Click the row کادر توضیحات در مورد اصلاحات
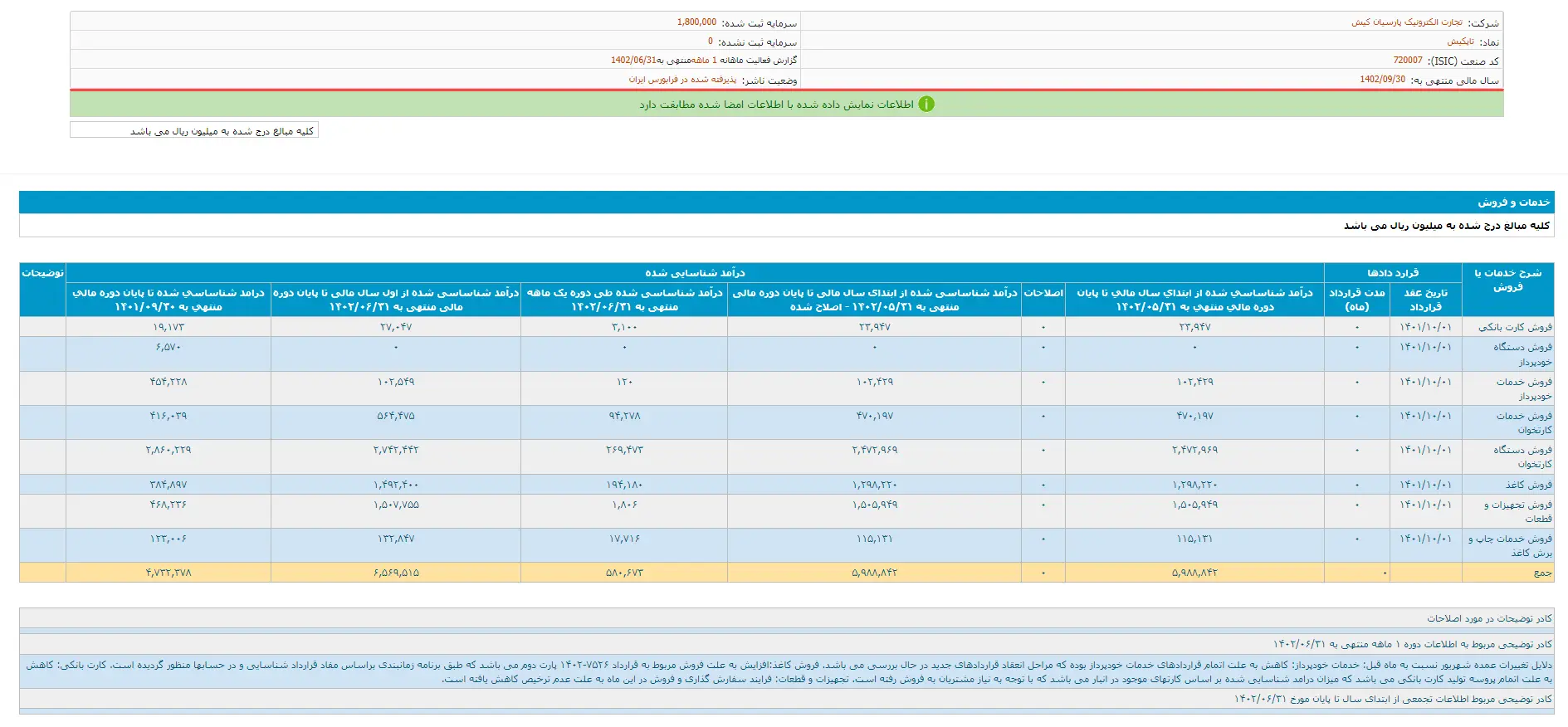1568x727 pixels. (x=787, y=618)
